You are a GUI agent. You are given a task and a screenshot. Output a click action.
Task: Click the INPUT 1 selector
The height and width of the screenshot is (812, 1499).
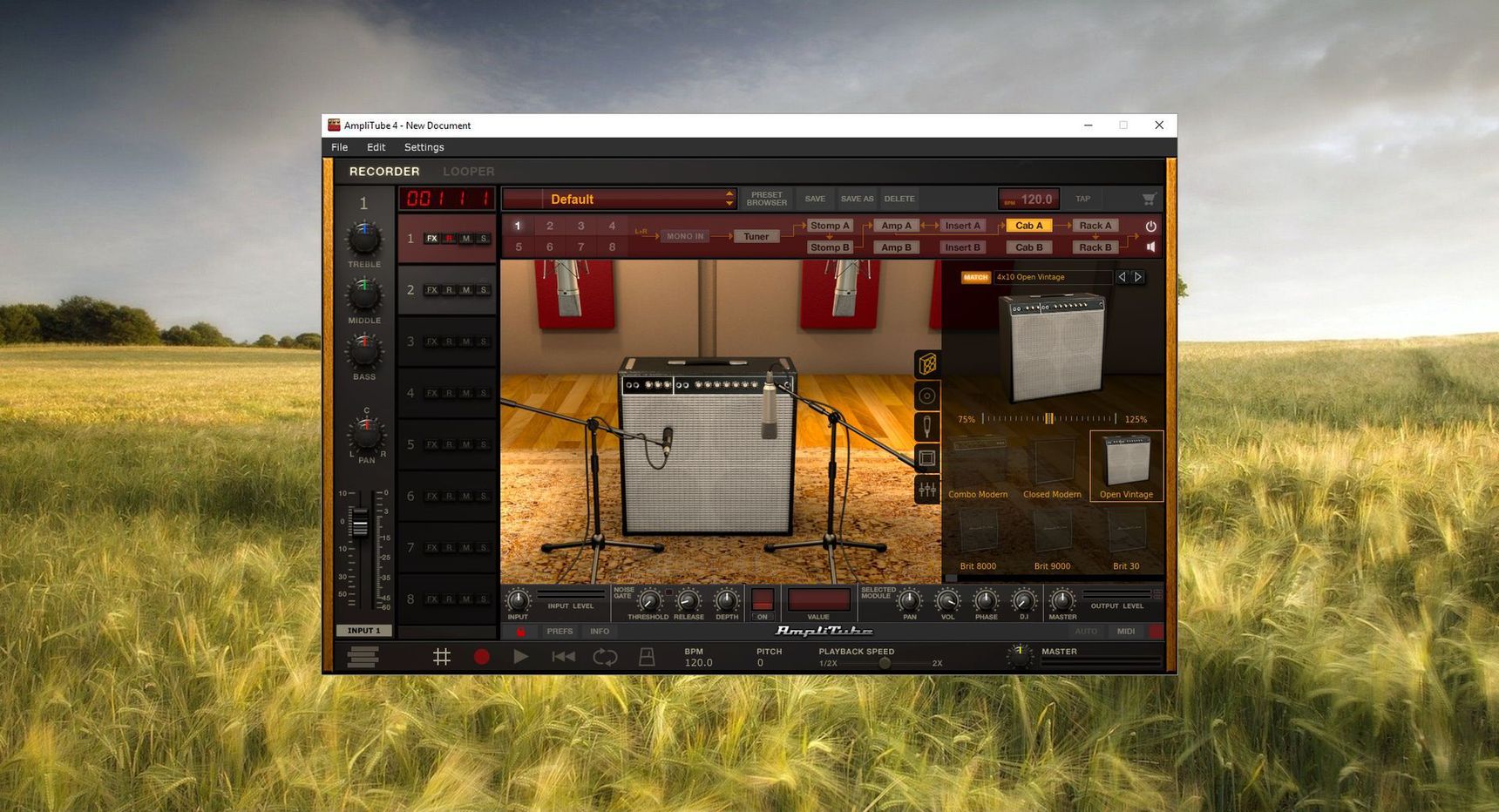363,631
